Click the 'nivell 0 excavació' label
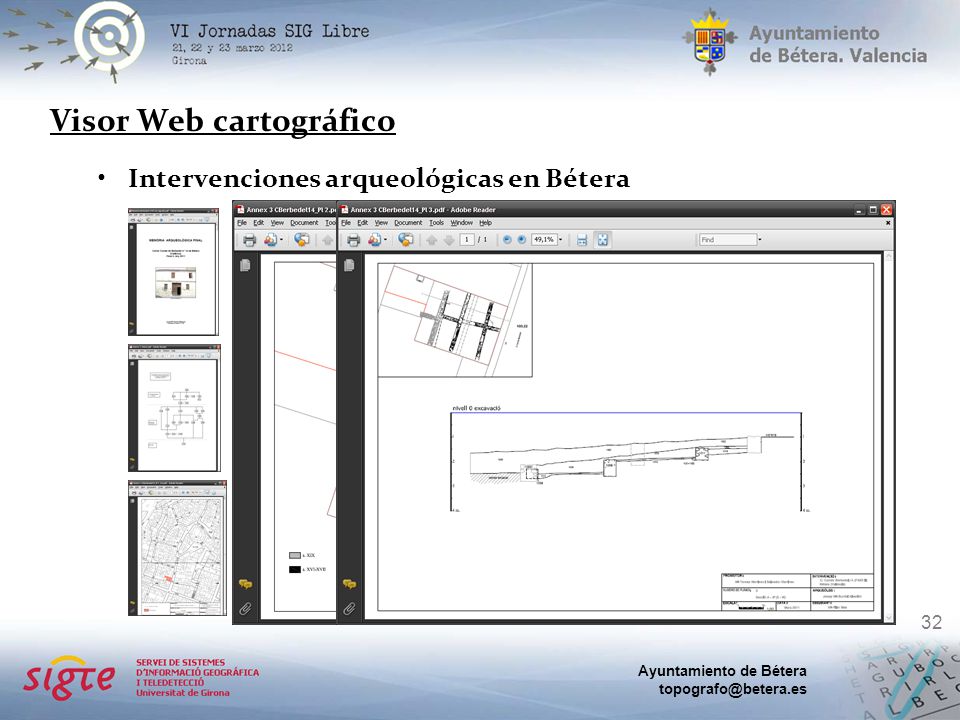 tap(476, 408)
